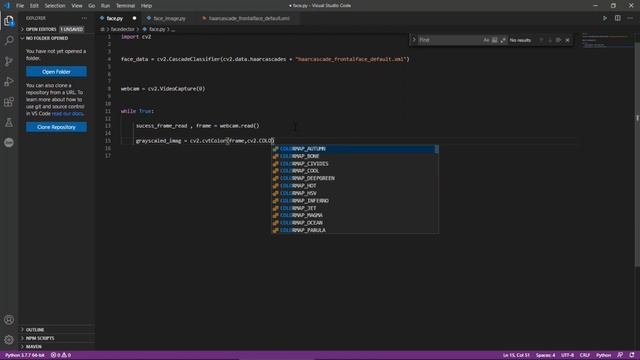Click the round icon below the flask
The height and width of the screenshot is (360, 640).
coord(9,142)
